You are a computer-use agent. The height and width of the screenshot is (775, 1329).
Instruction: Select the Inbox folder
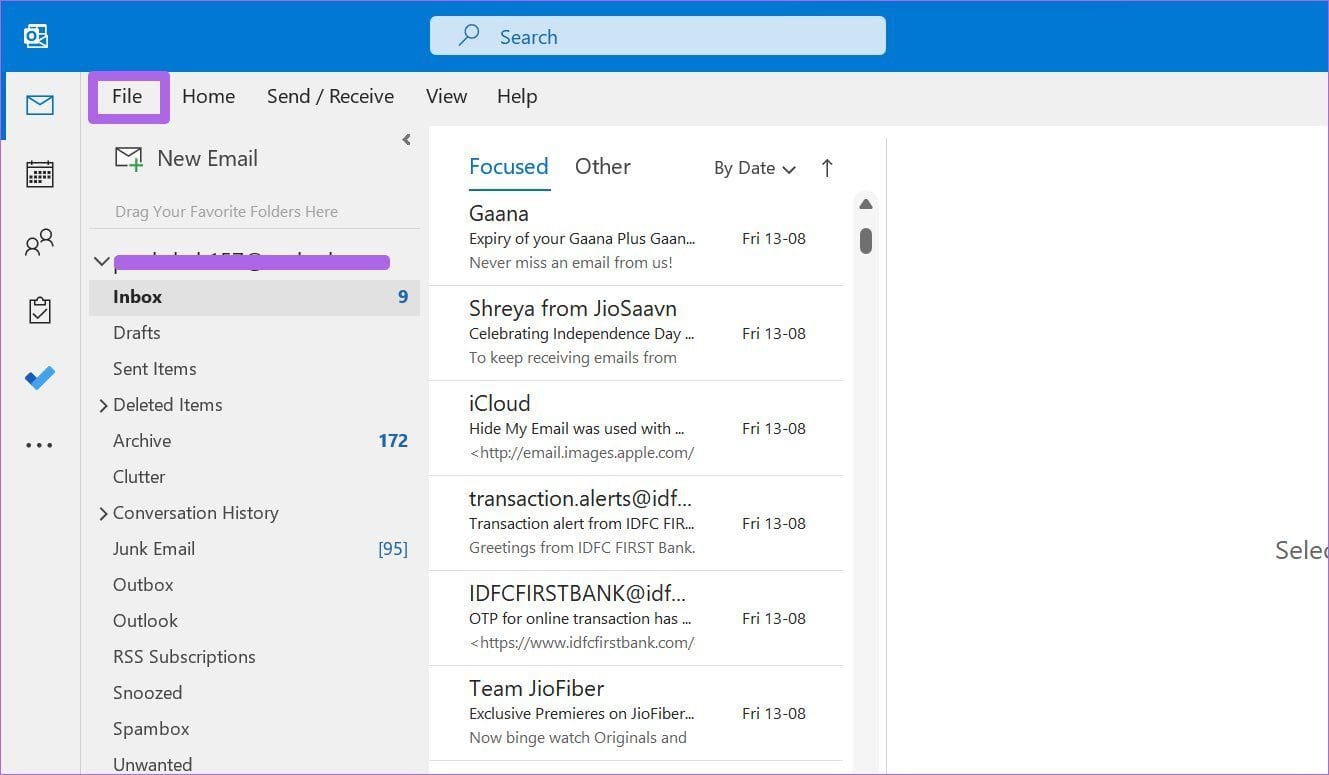[x=254, y=297]
